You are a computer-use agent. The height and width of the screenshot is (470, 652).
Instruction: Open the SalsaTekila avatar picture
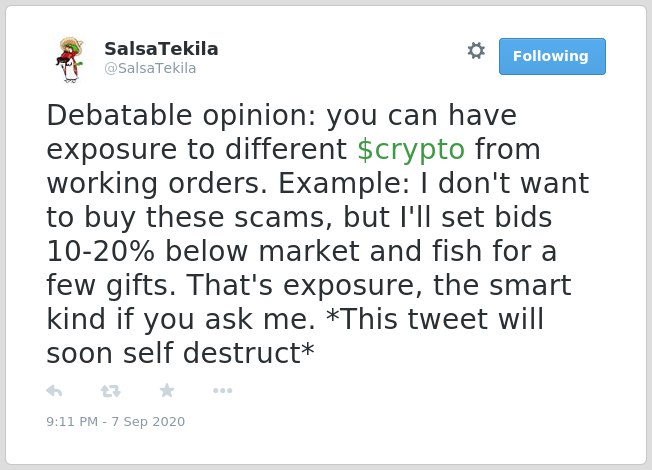(70, 60)
